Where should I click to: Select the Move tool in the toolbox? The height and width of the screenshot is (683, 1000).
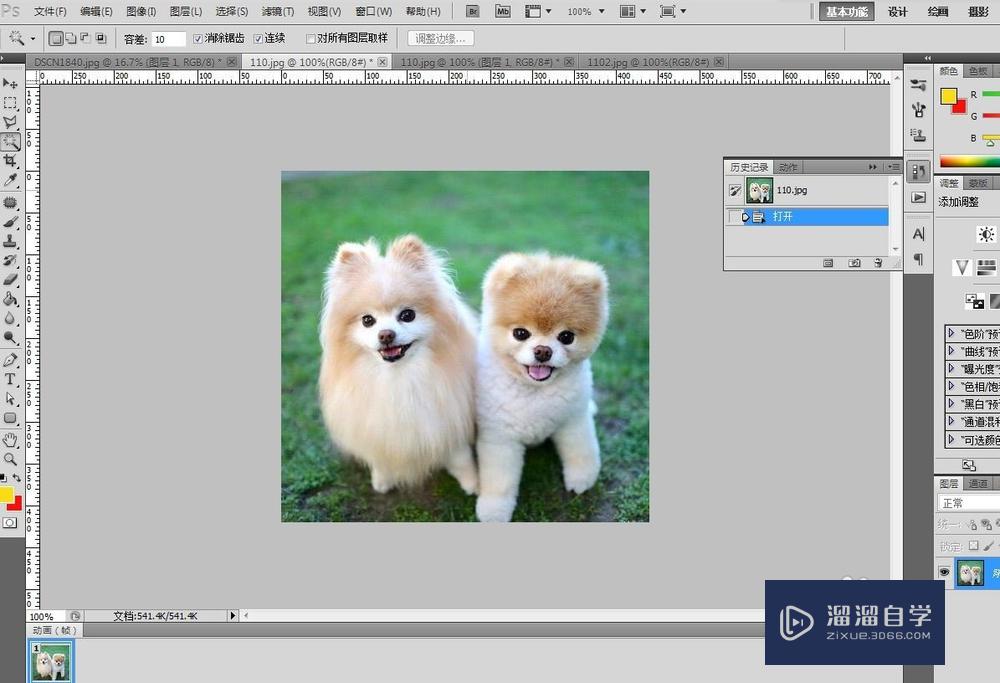(10, 83)
